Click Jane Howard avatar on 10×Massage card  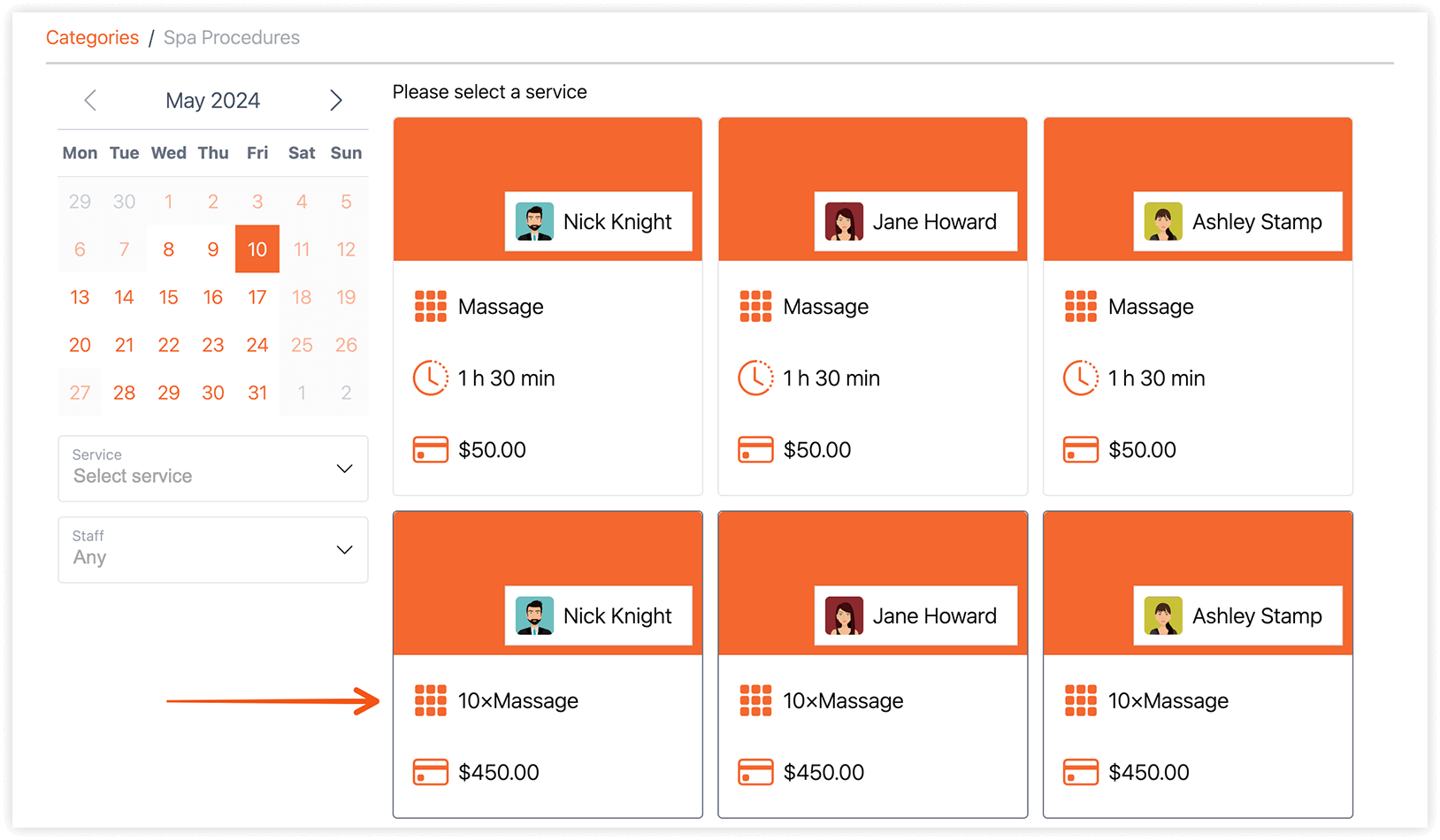844,616
